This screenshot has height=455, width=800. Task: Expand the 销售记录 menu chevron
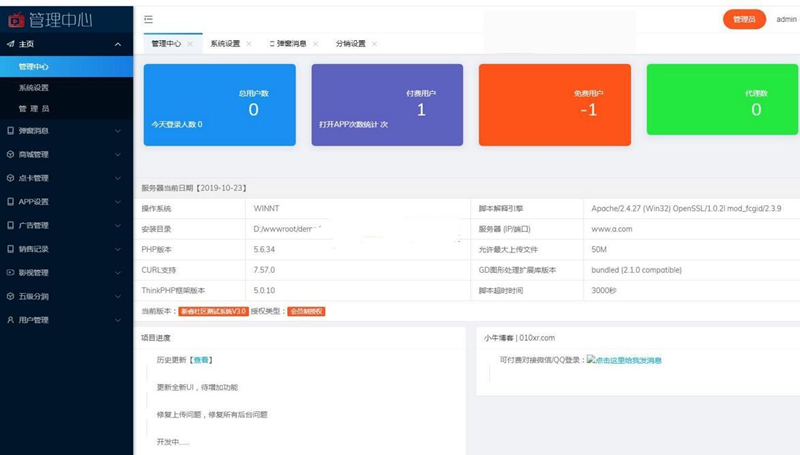pyautogui.click(x=118, y=249)
